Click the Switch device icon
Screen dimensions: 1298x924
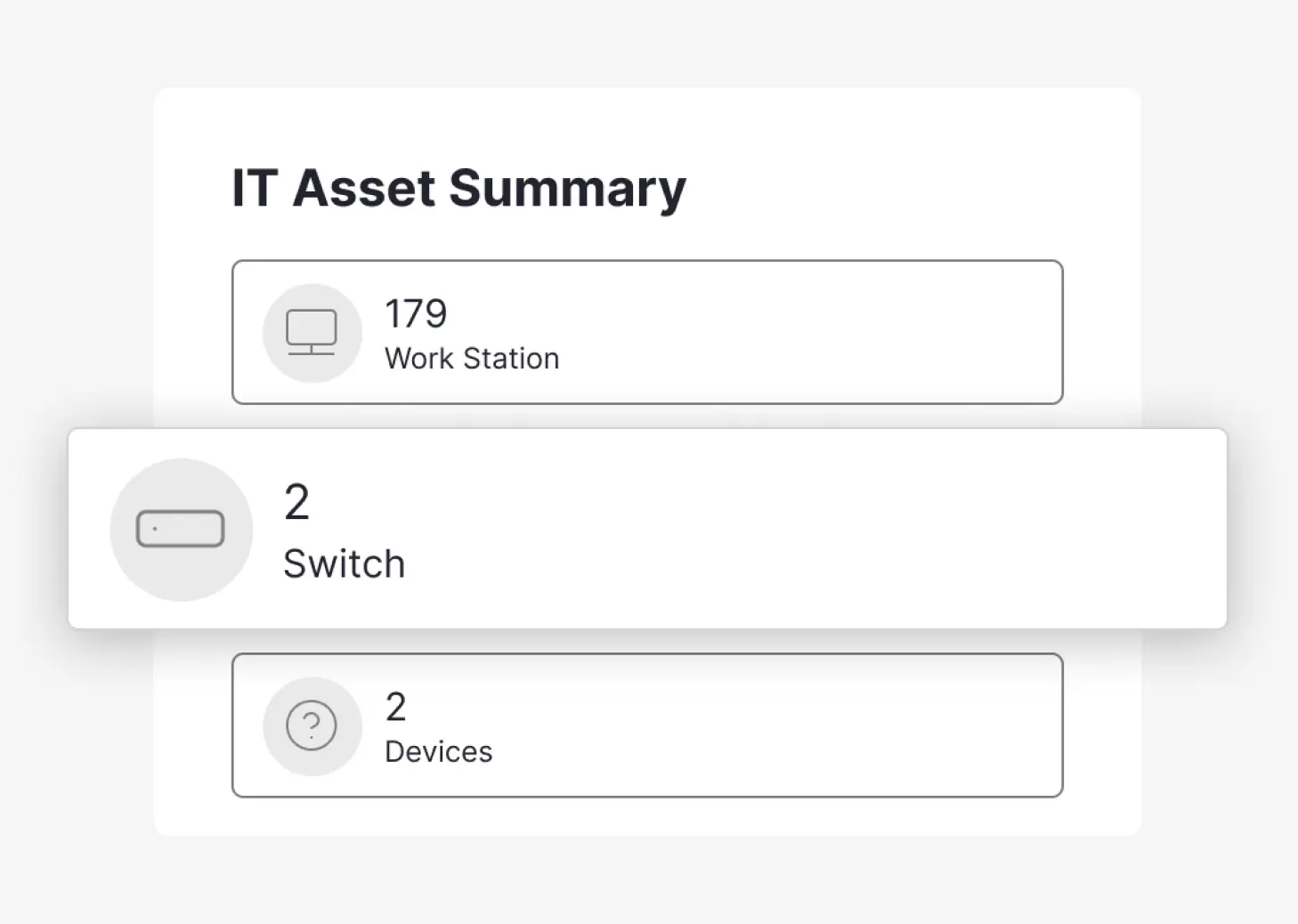pos(180,529)
